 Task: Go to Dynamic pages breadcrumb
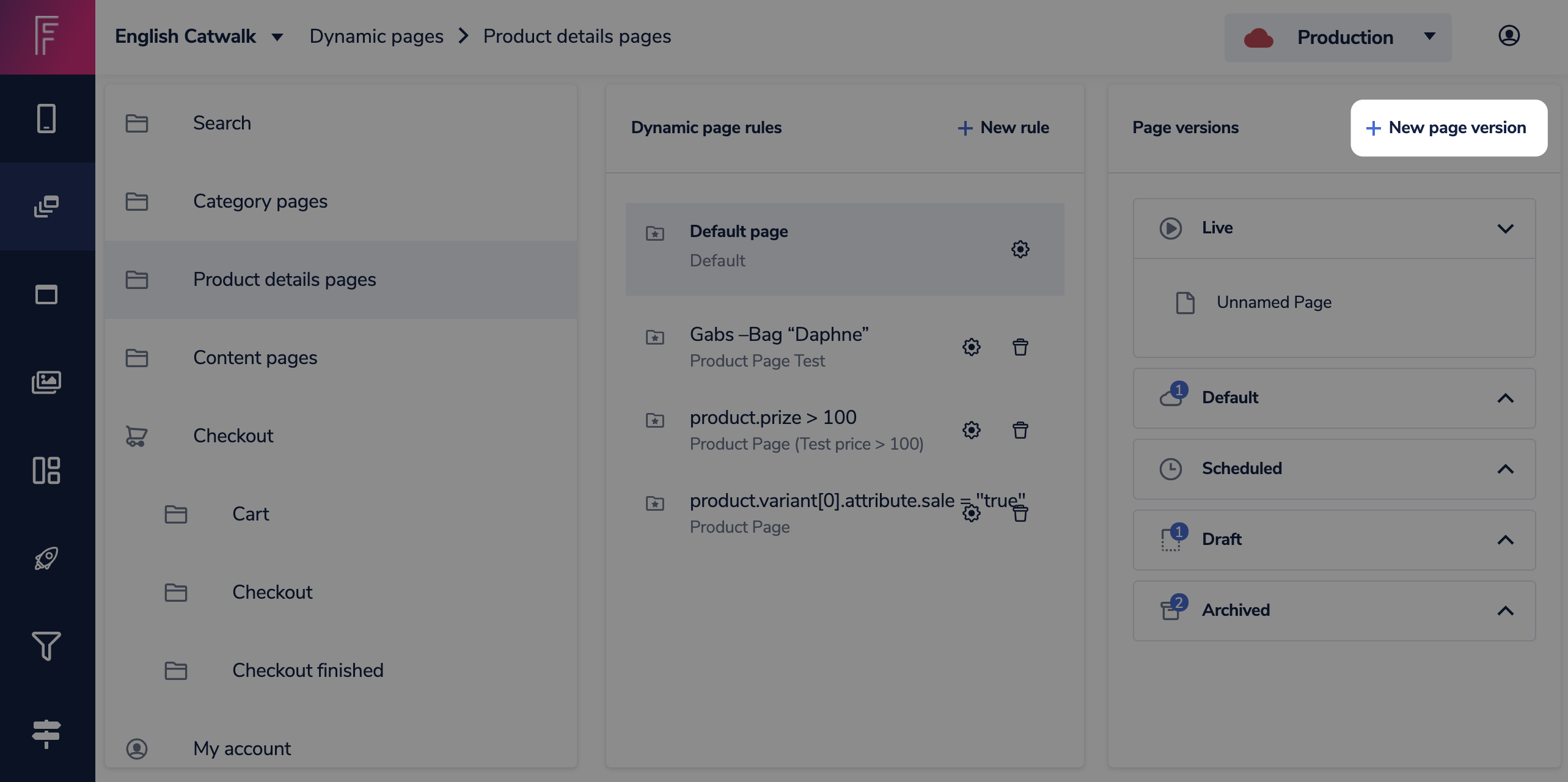(x=376, y=37)
